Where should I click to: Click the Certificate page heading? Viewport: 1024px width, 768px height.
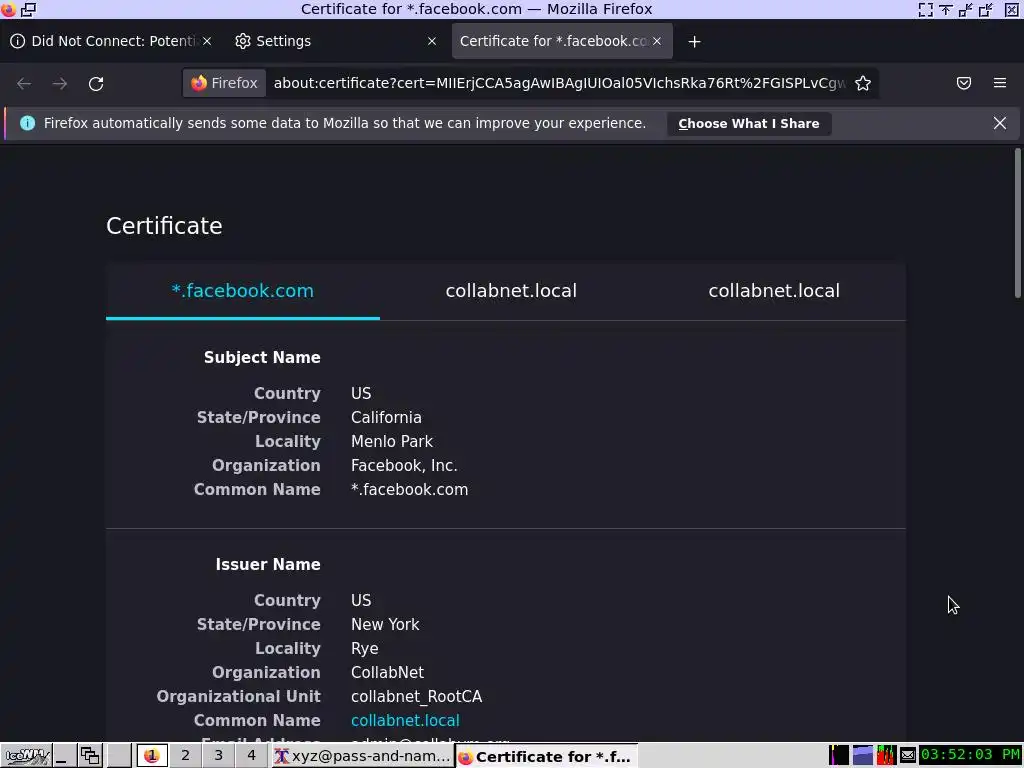[x=164, y=226]
